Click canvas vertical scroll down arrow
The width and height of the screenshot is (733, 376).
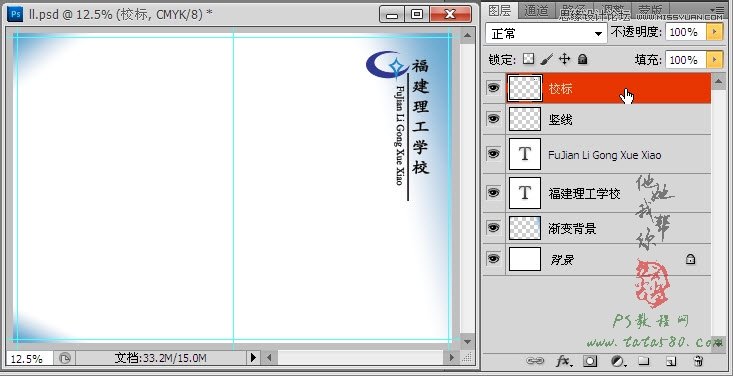click(467, 342)
